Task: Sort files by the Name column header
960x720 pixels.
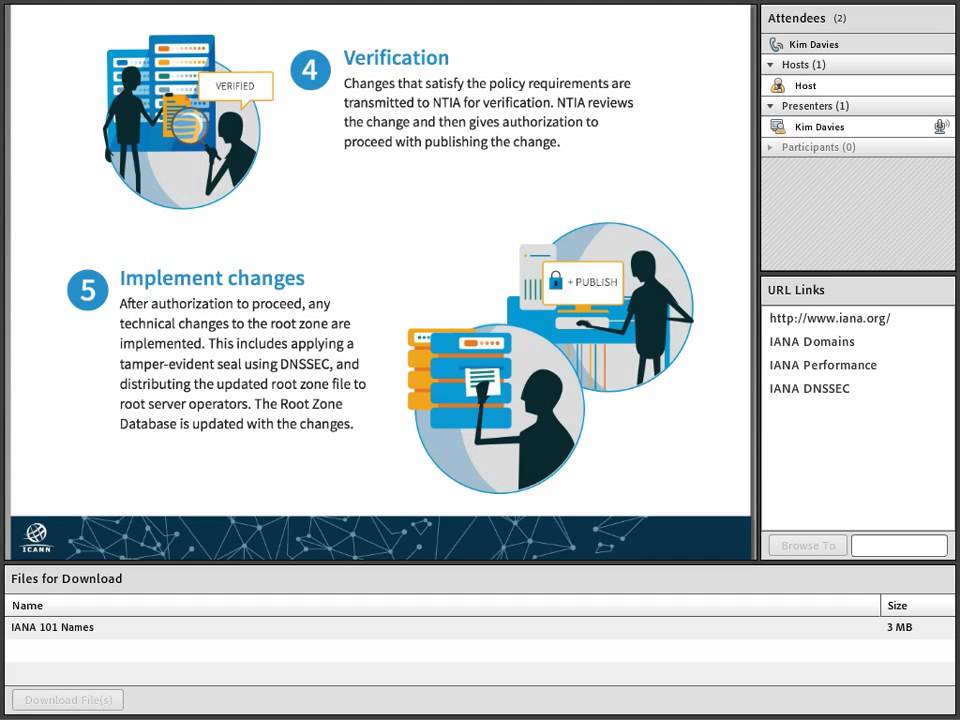Action: [443, 606]
